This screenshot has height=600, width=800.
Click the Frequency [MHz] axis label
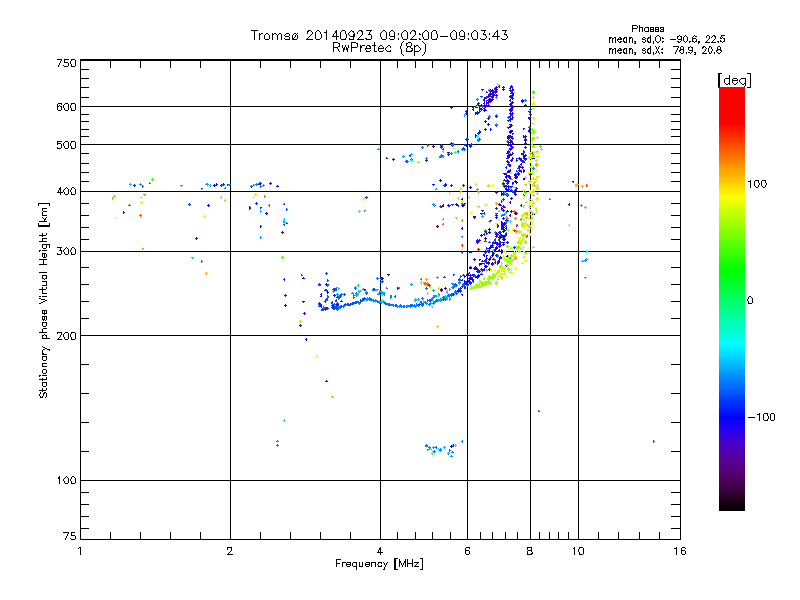coord(379,565)
